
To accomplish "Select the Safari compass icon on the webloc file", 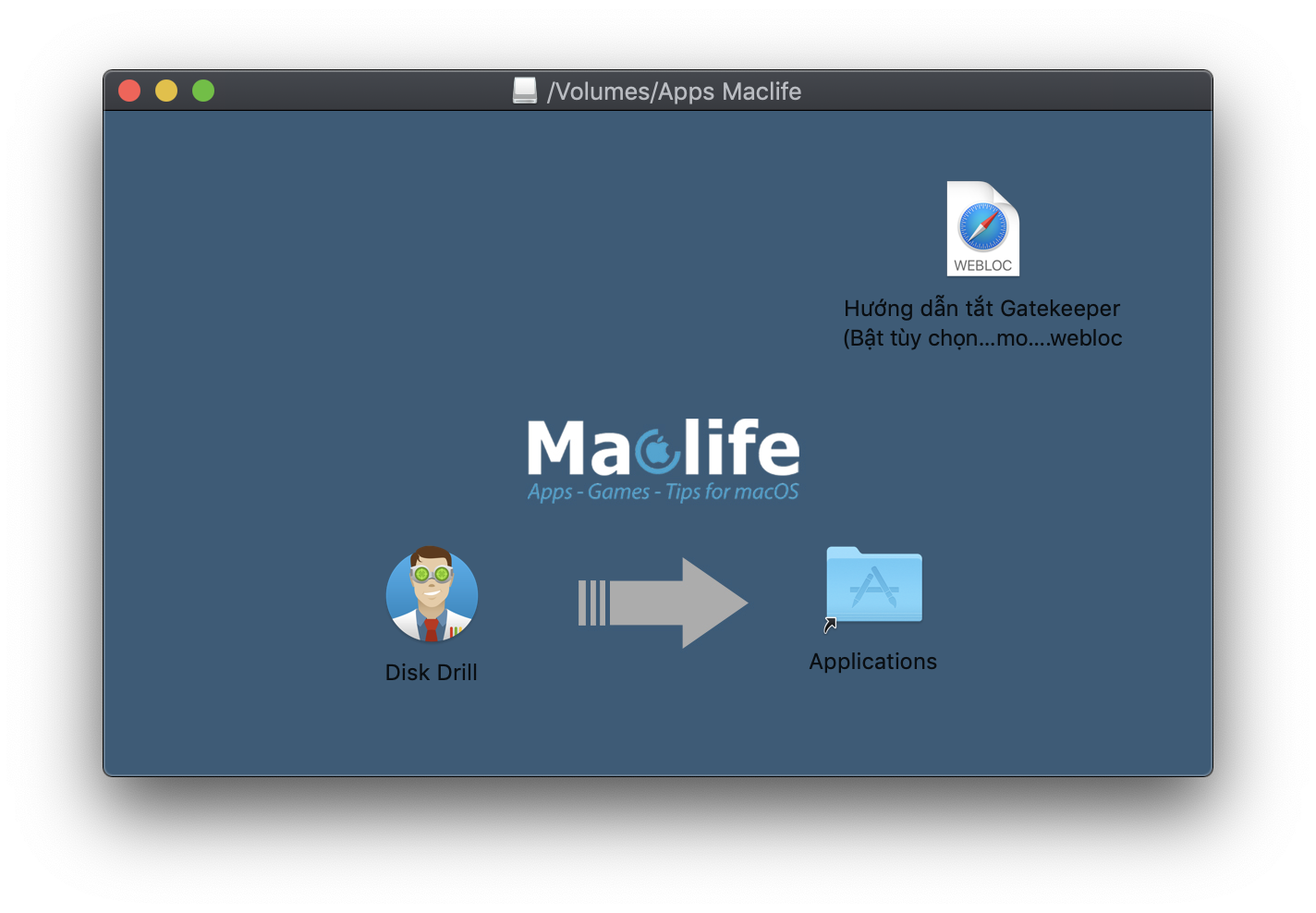I will pos(981,225).
